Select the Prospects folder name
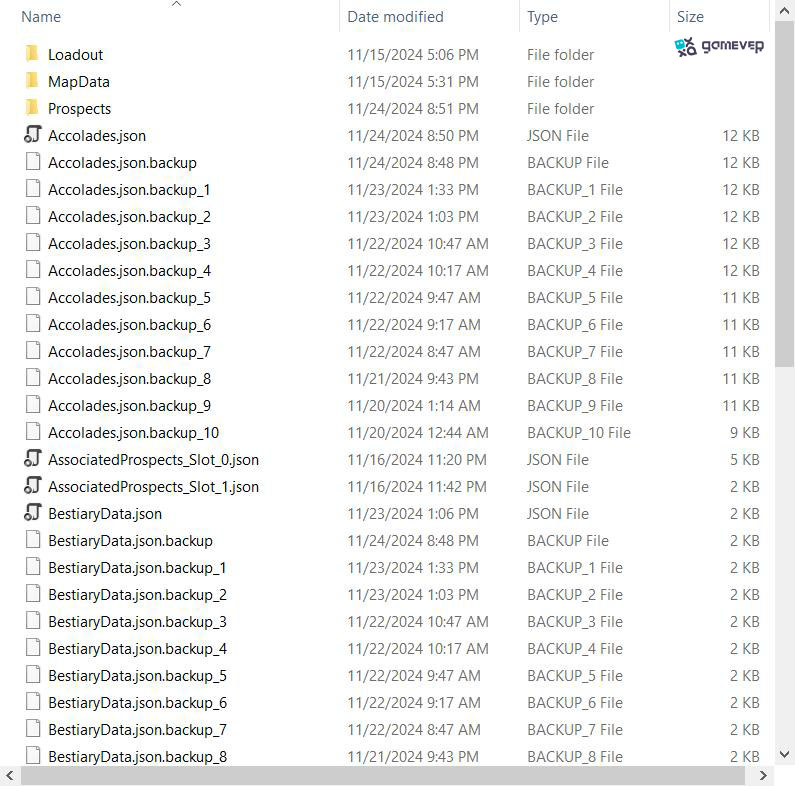 pyautogui.click(x=79, y=109)
